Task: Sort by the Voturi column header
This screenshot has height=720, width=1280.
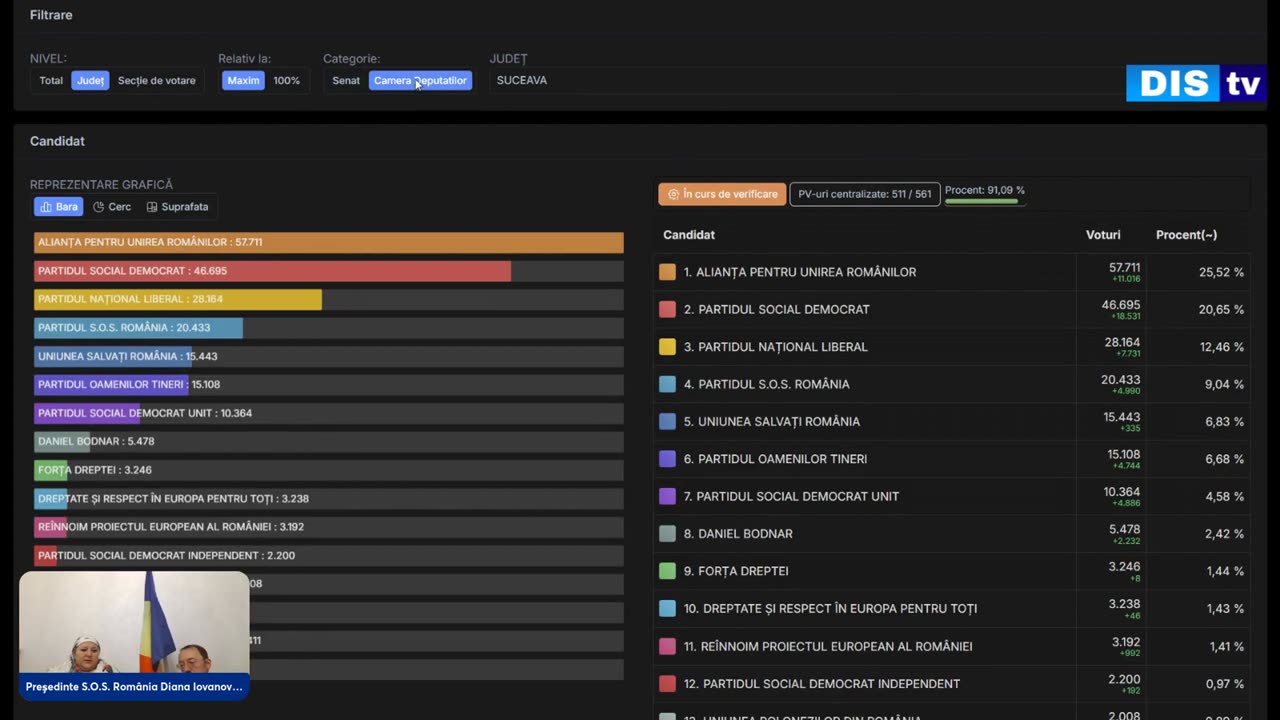Action: click(1103, 235)
